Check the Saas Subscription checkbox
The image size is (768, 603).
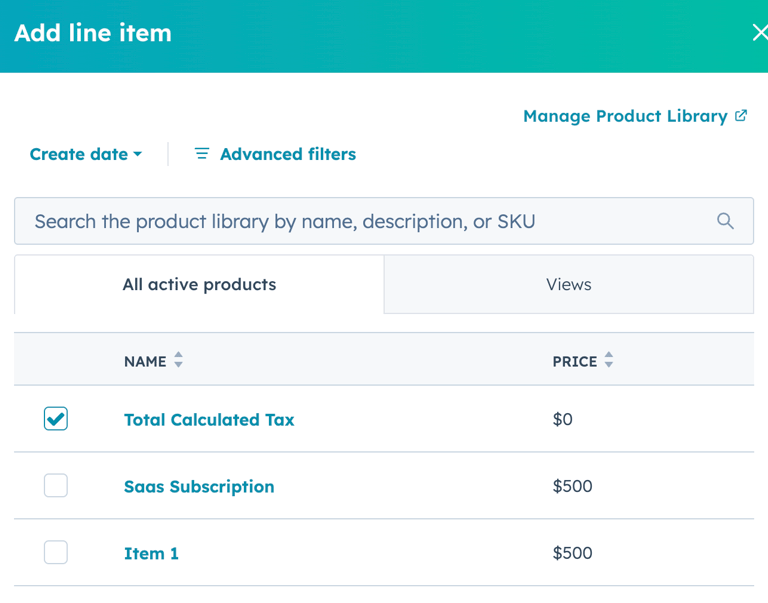point(56,486)
